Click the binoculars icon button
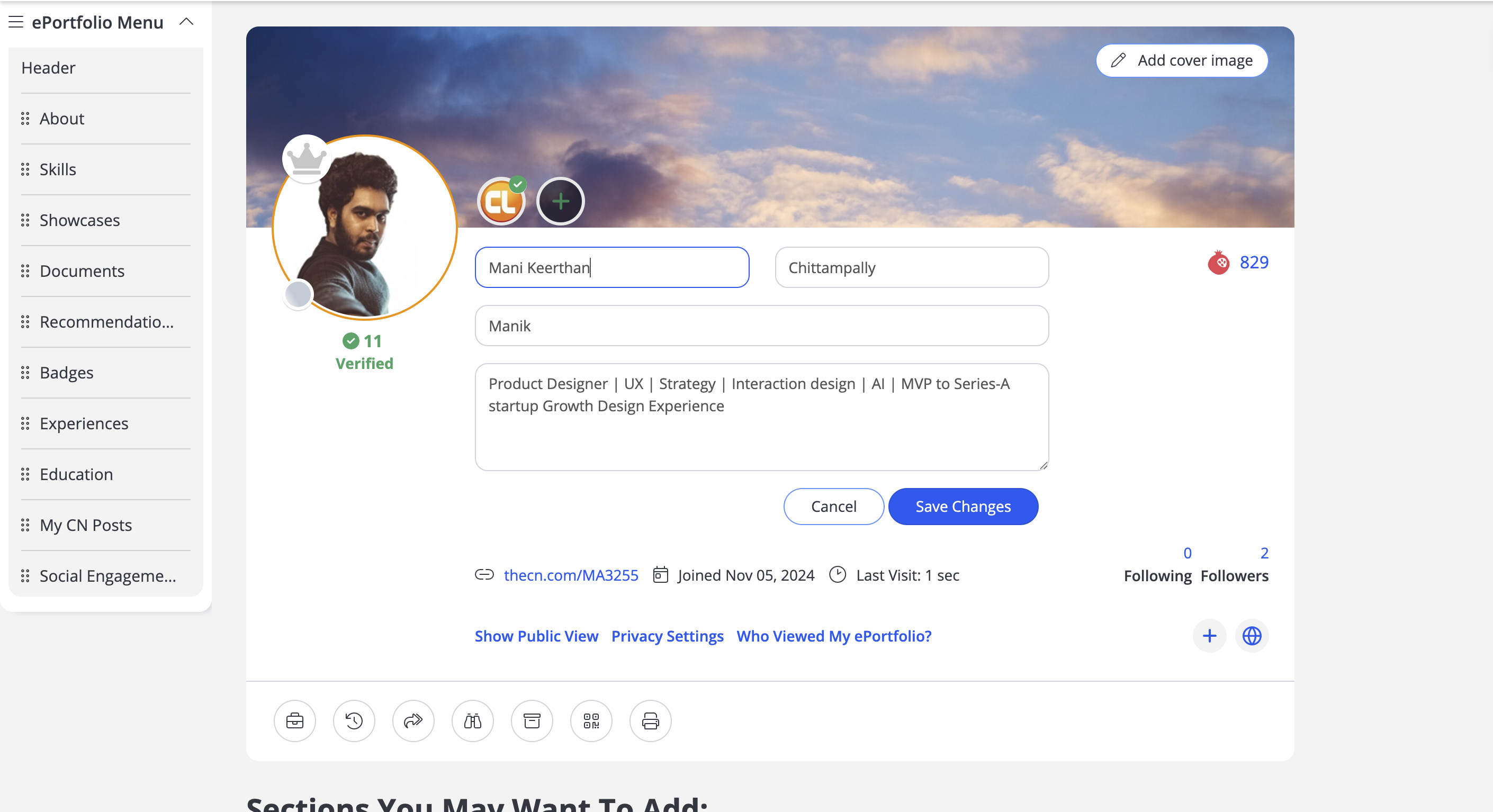The image size is (1493, 812). [473, 721]
